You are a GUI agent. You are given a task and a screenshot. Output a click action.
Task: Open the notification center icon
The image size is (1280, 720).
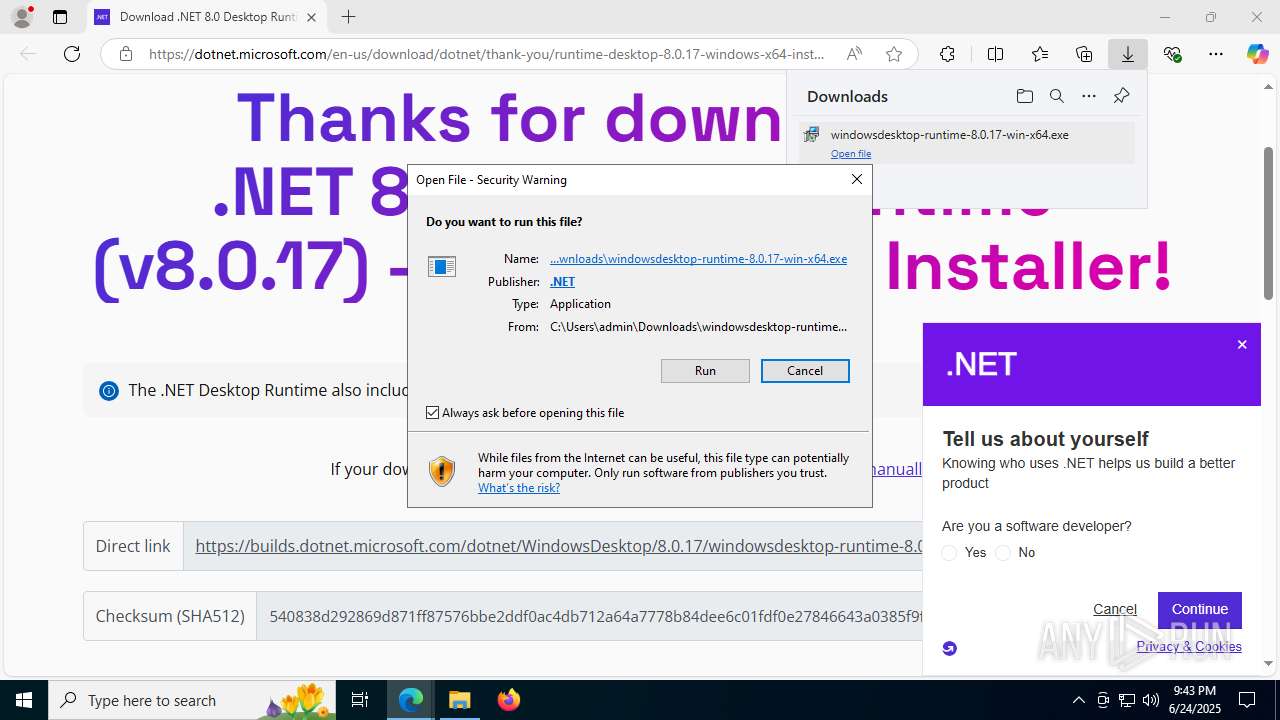click(x=1247, y=700)
